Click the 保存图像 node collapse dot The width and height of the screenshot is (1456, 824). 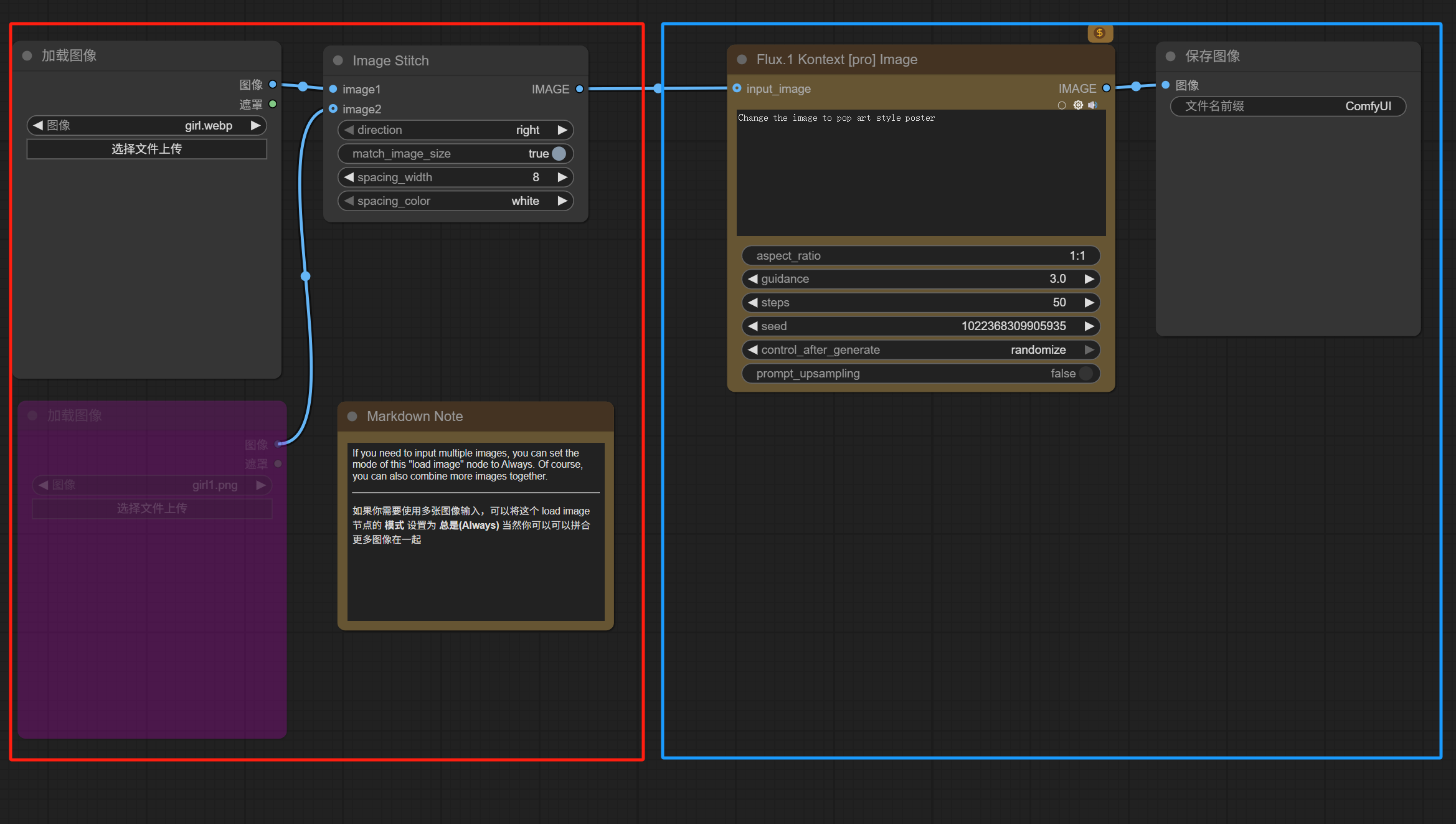click(1170, 57)
